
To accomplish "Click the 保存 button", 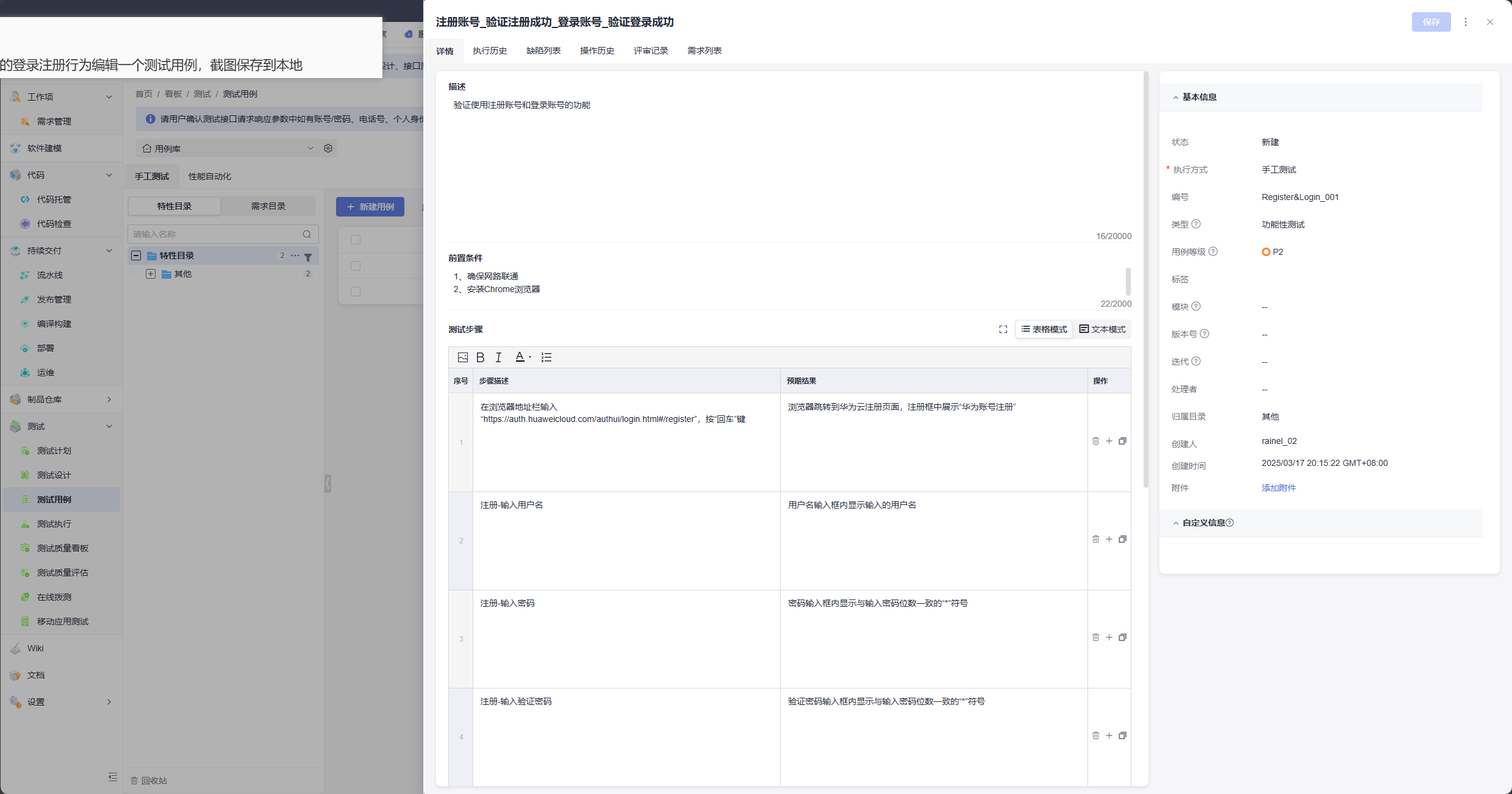I will tap(1431, 22).
